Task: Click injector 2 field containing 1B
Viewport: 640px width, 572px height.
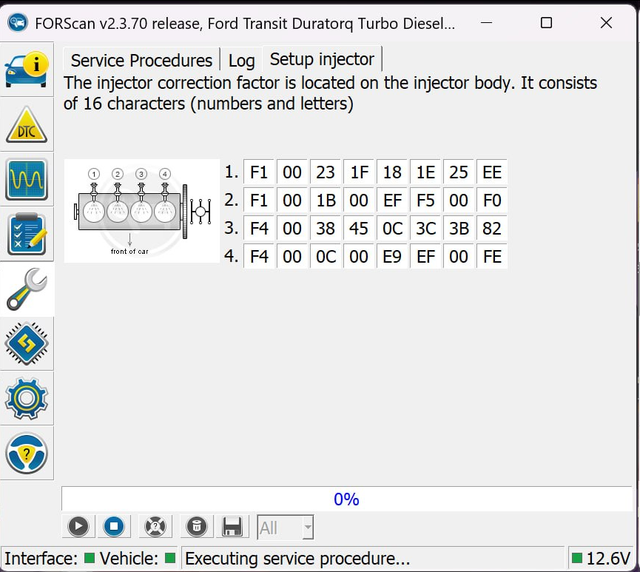Action: click(x=325, y=200)
